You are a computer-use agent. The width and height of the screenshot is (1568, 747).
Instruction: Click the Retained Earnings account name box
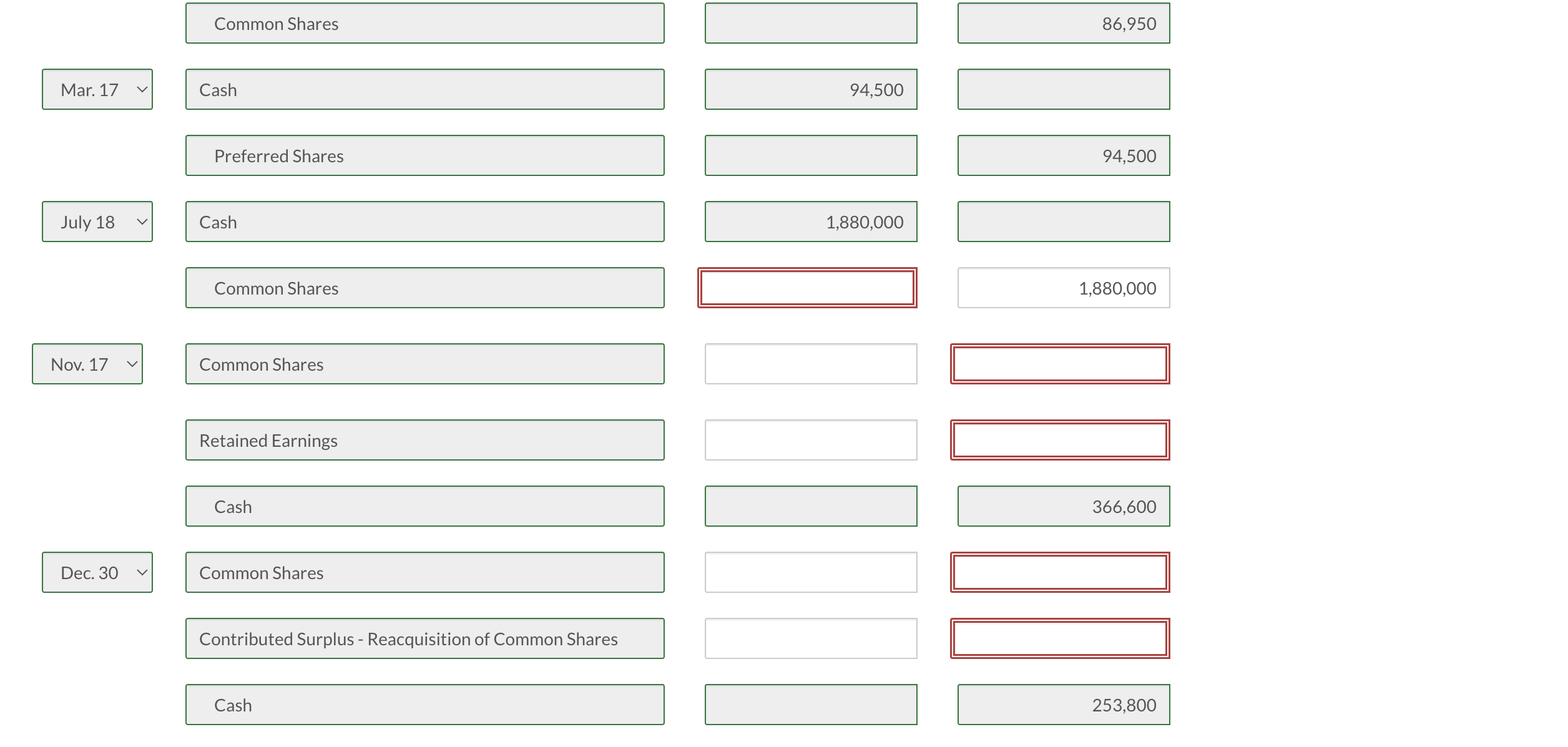(x=424, y=440)
